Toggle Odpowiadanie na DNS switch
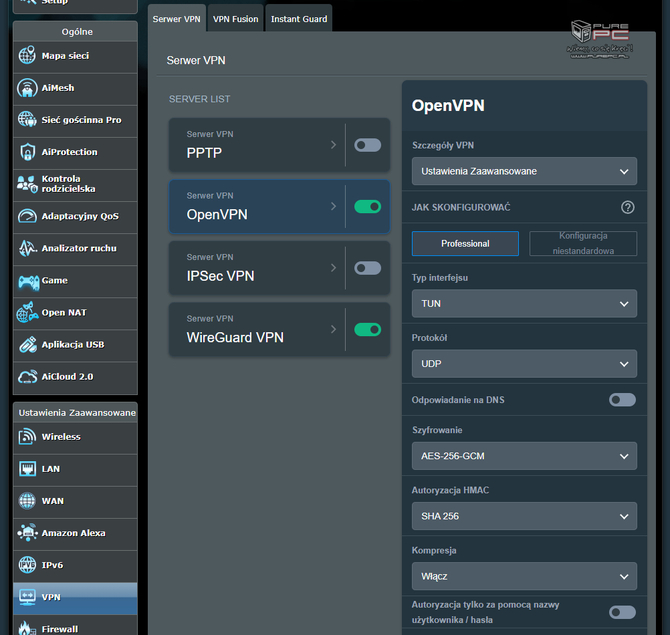 click(x=622, y=400)
